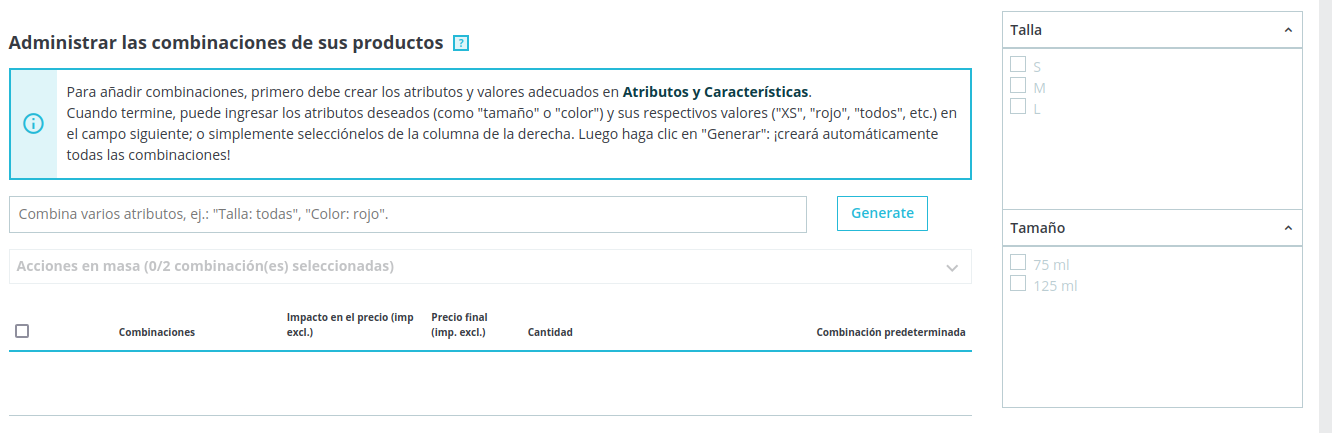The image size is (1332, 433).
Task: Open Atributos y Características link
Action: click(716, 91)
